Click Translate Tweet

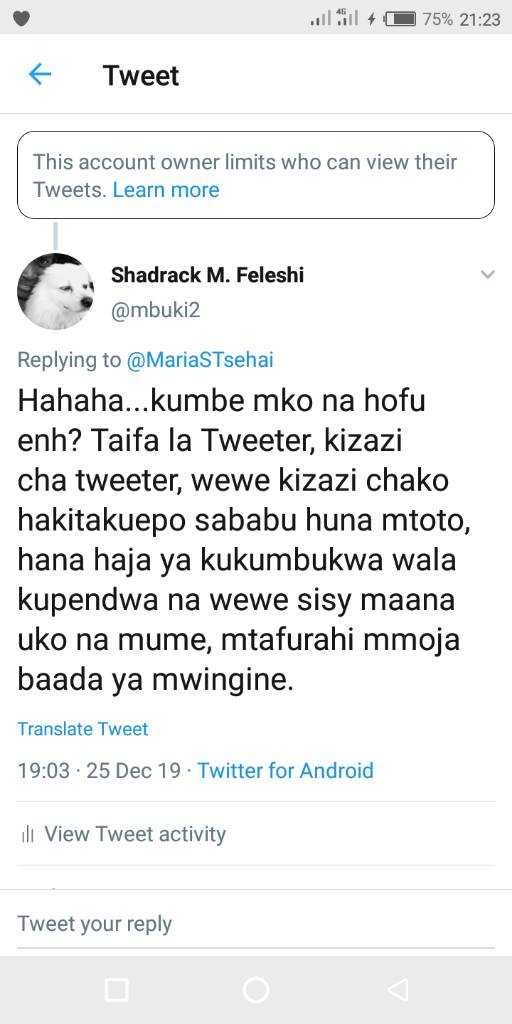(x=83, y=729)
